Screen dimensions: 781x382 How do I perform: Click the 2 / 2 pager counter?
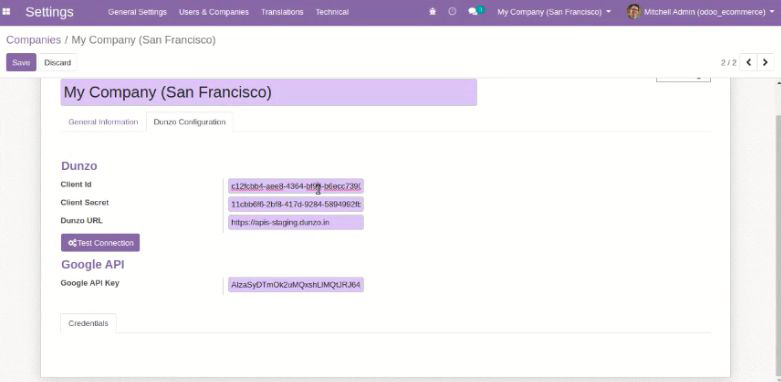[728, 63]
